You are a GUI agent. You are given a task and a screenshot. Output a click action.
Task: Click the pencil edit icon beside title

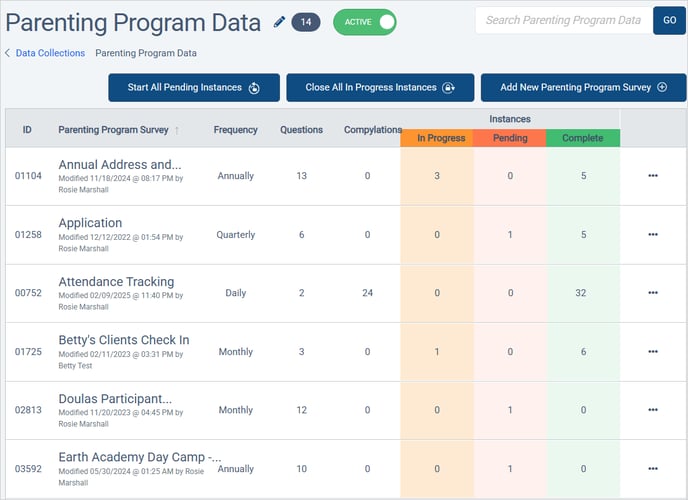[x=279, y=22]
